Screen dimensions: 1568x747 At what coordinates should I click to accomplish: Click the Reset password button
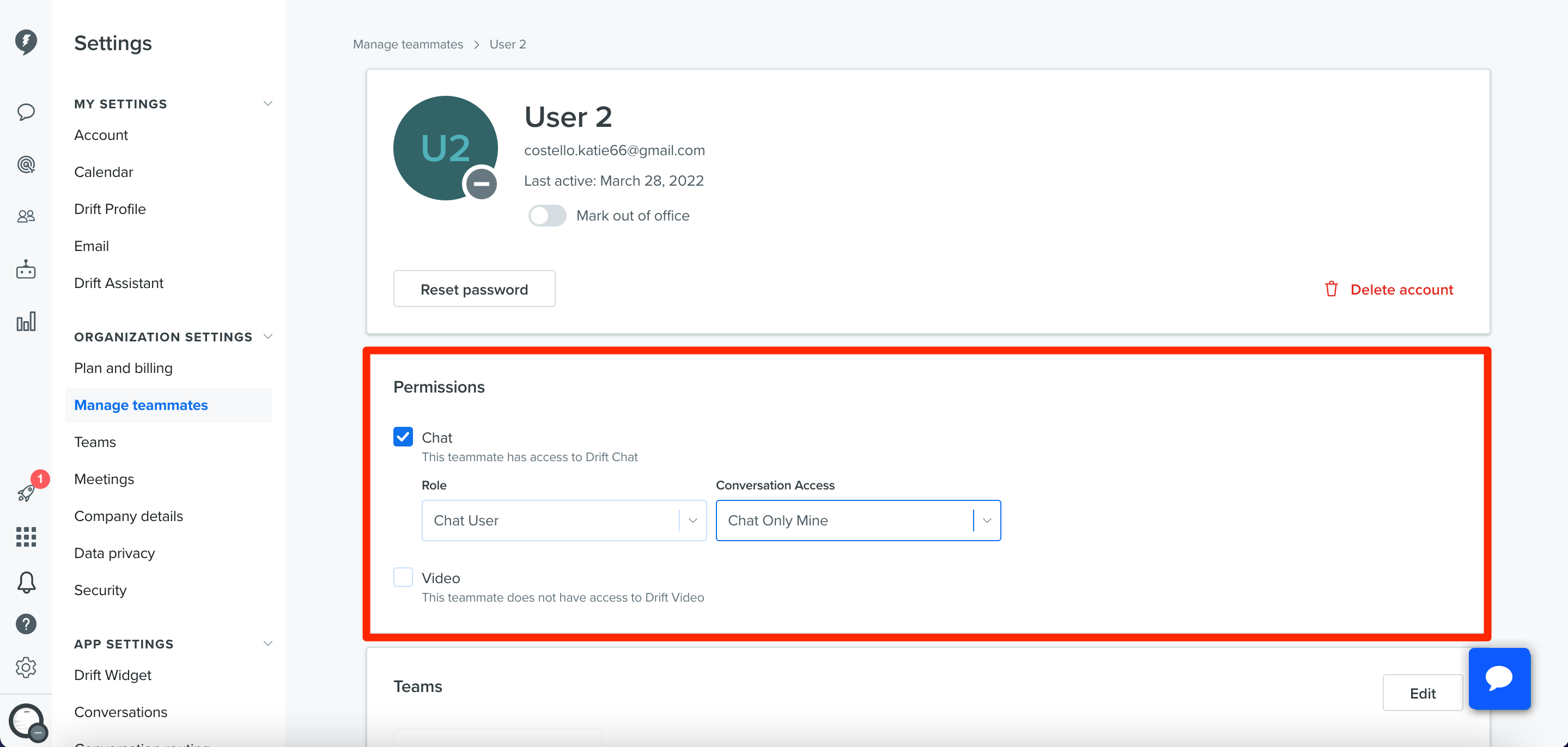[473, 289]
